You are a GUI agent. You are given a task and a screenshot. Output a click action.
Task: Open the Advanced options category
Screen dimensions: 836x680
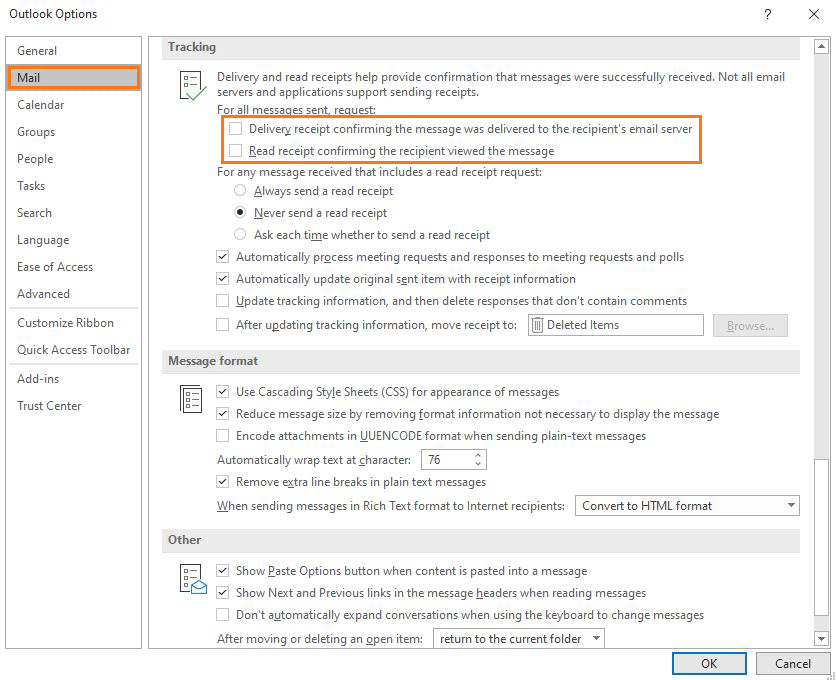tap(74, 294)
